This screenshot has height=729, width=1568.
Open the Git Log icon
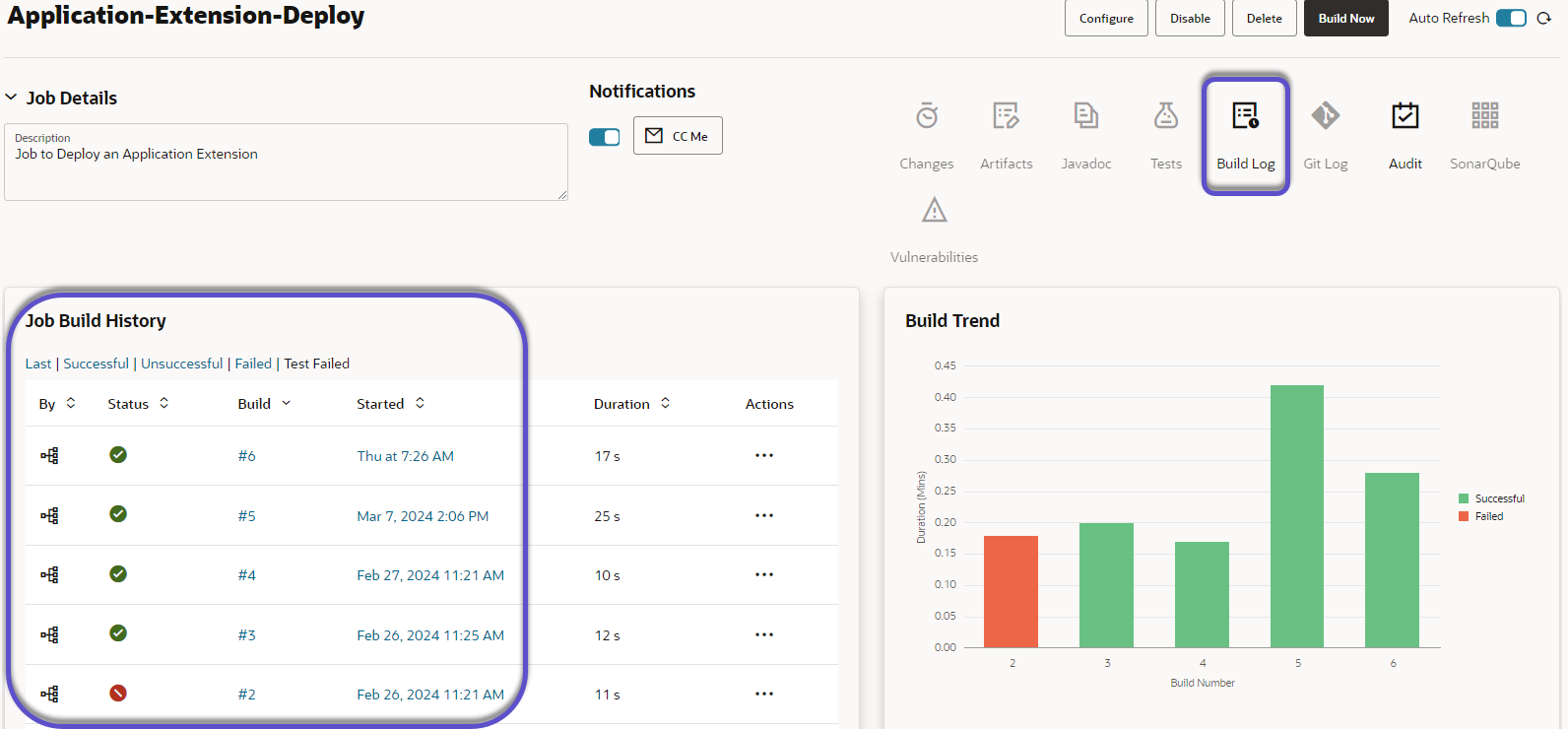tap(1325, 116)
